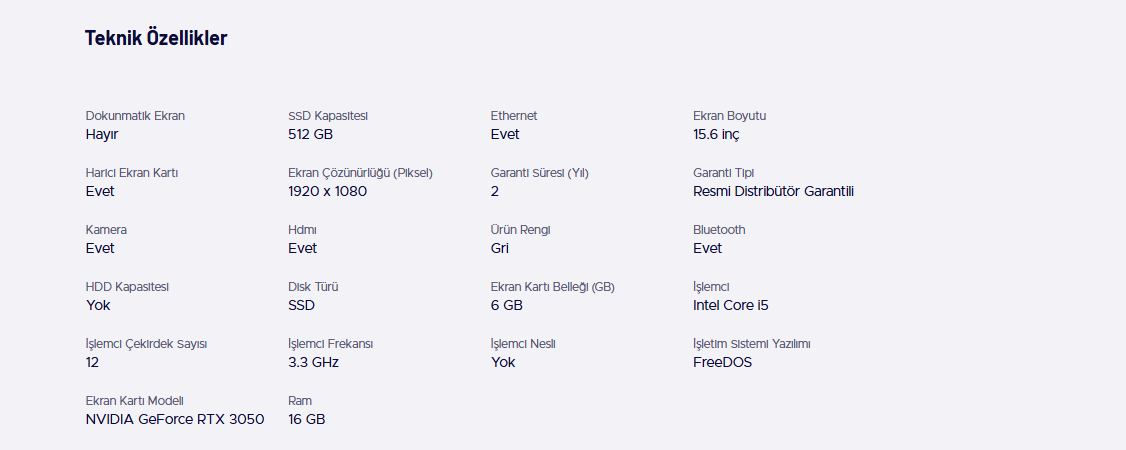Select Resmi Distribütör Garantili text
This screenshot has height=450, width=1126.
pos(773,191)
